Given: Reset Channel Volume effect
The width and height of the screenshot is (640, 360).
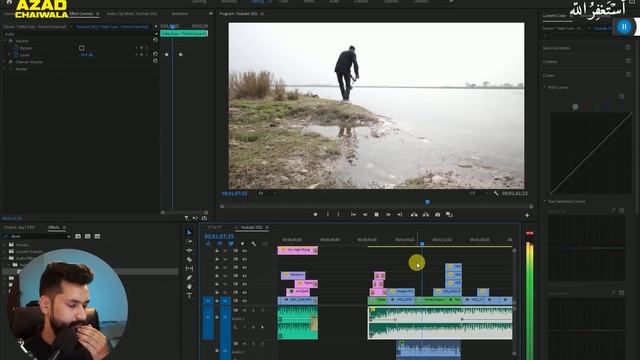Looking at the screenshot, I should pyautogui.click(x=155, y=61).
